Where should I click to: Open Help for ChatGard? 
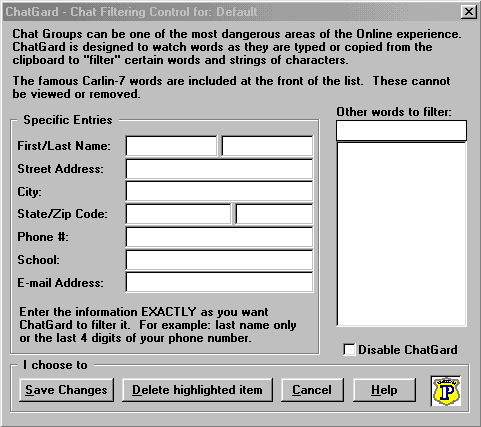click(384, 390)
